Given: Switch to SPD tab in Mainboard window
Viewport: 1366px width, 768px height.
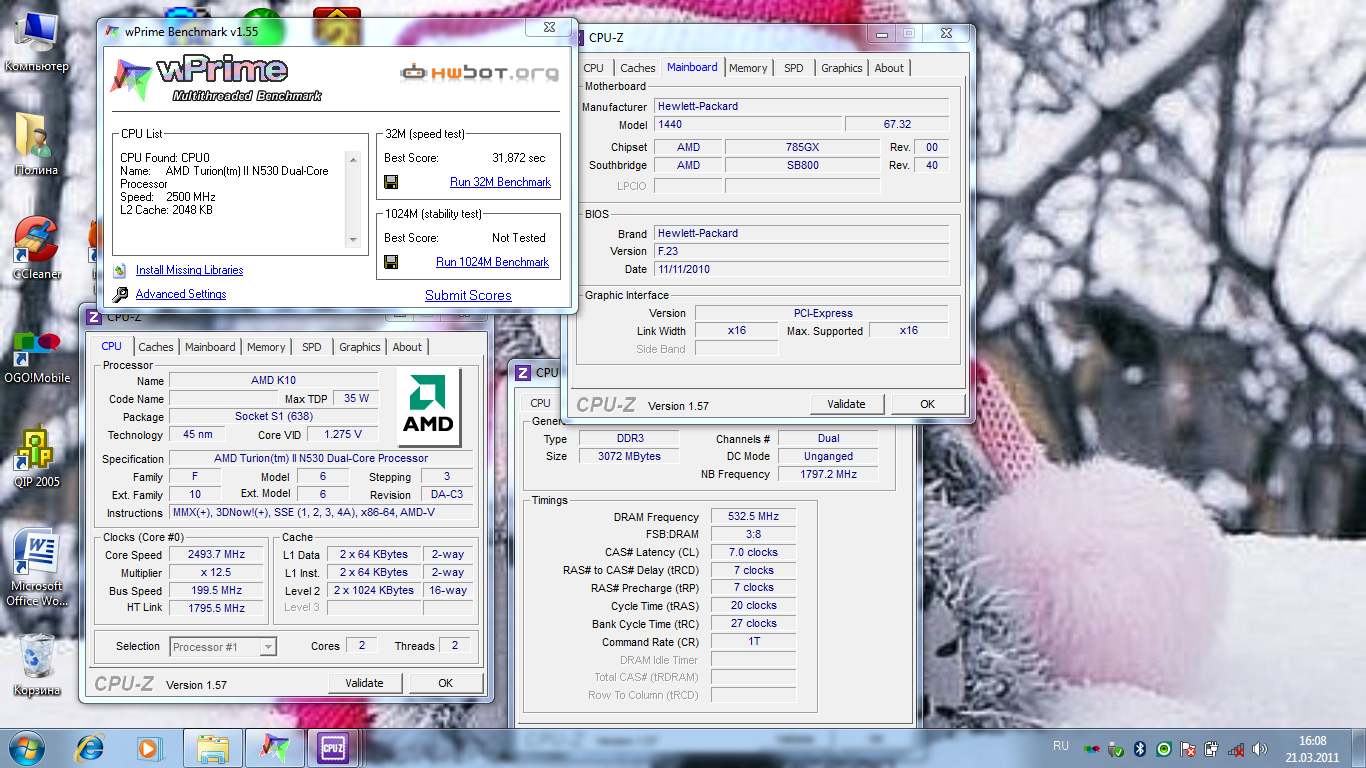Looking at the screenshot, I should point(793,68).
